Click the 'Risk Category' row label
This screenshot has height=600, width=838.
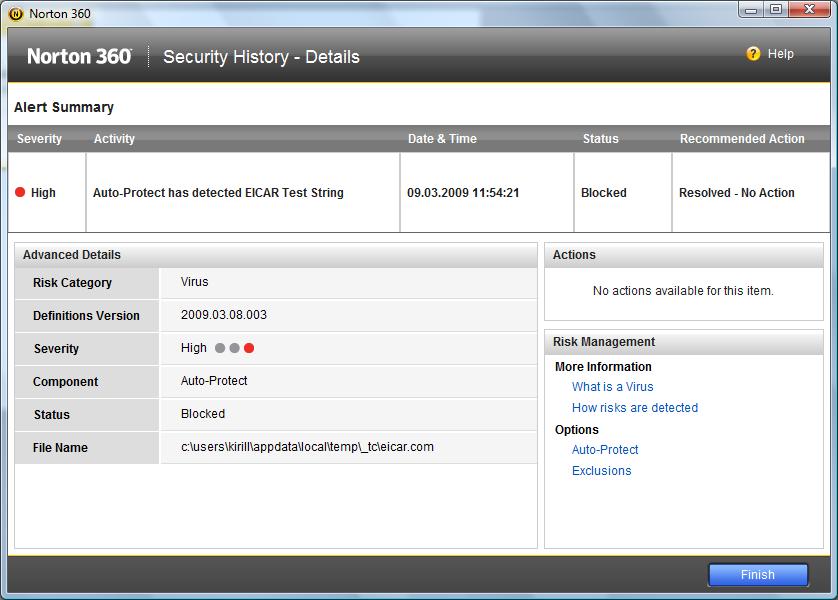[x=73, y=283]
